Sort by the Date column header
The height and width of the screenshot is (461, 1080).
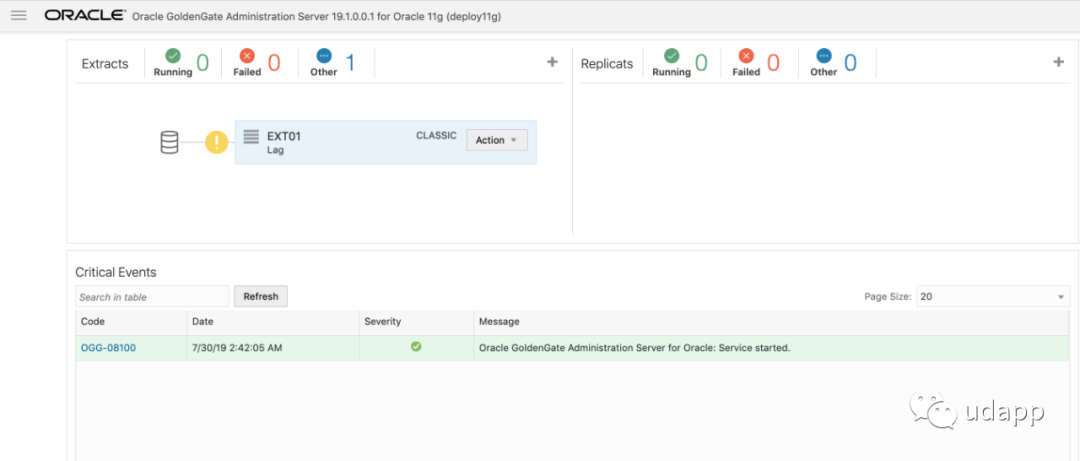pyautogui.click(x=203, y=322)
